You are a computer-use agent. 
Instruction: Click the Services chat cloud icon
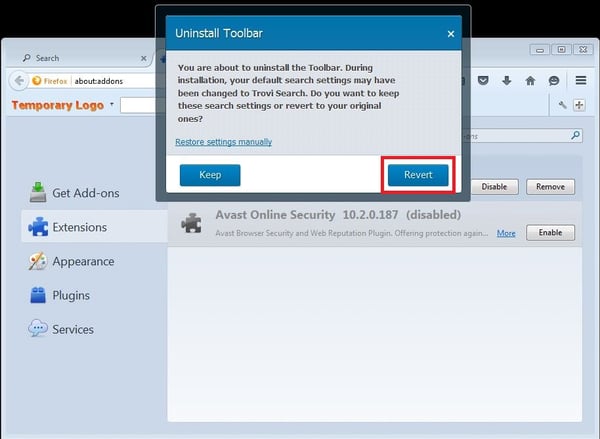38,329
